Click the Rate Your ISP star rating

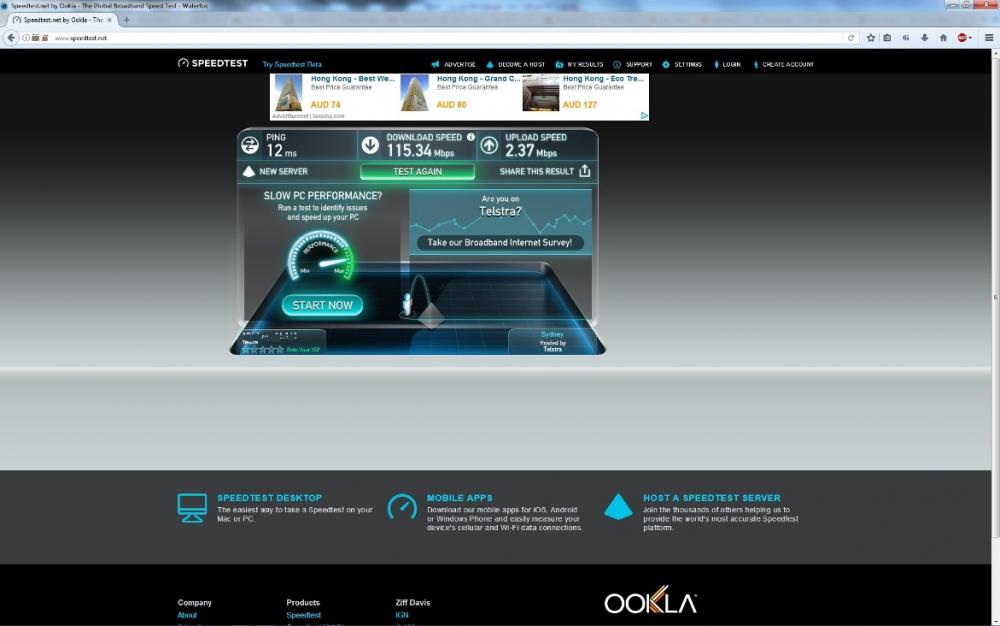pos(262,349)
